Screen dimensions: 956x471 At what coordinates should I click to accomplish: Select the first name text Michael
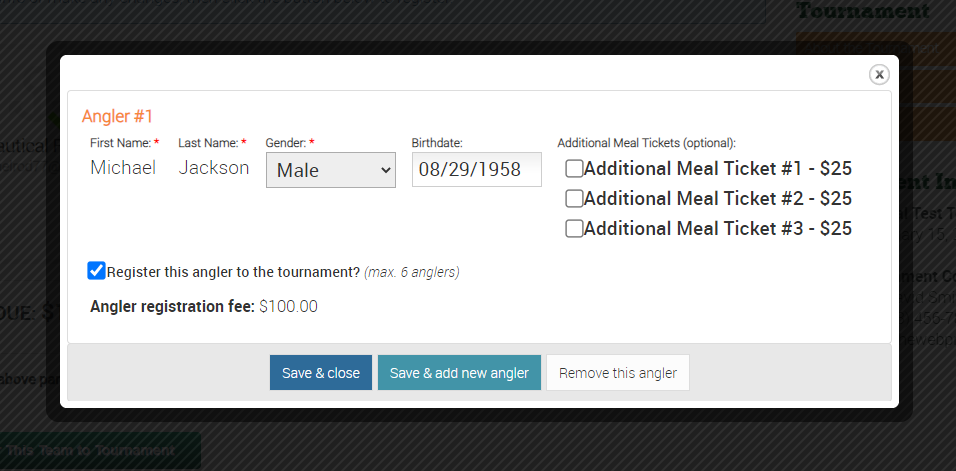point(123,168)
